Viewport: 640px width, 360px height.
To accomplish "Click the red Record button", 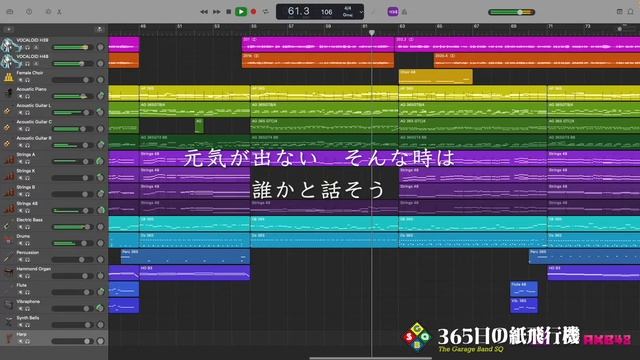I will pos(253,12).
